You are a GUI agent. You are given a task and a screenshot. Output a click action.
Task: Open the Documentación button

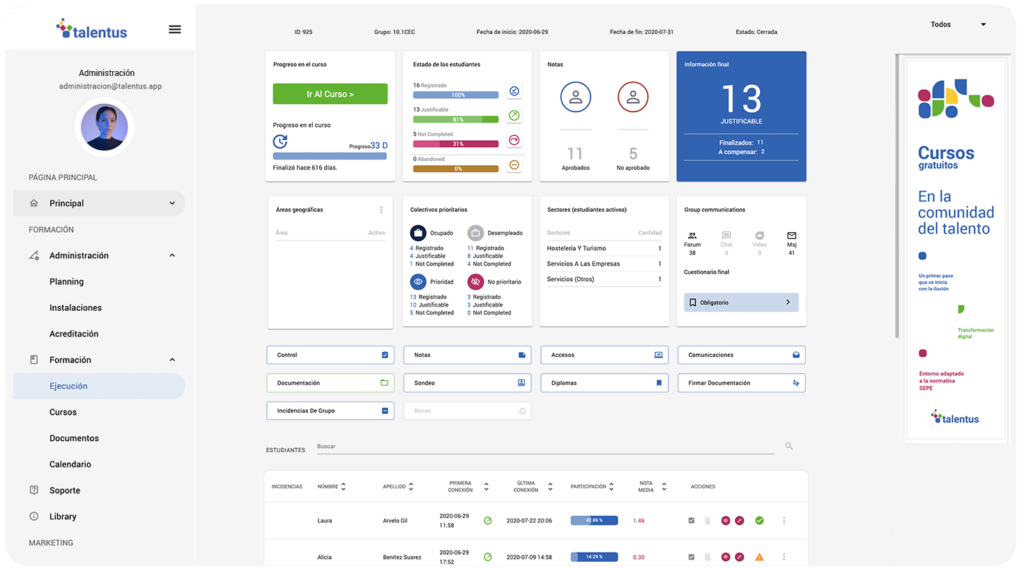click(x=330, y=383)
